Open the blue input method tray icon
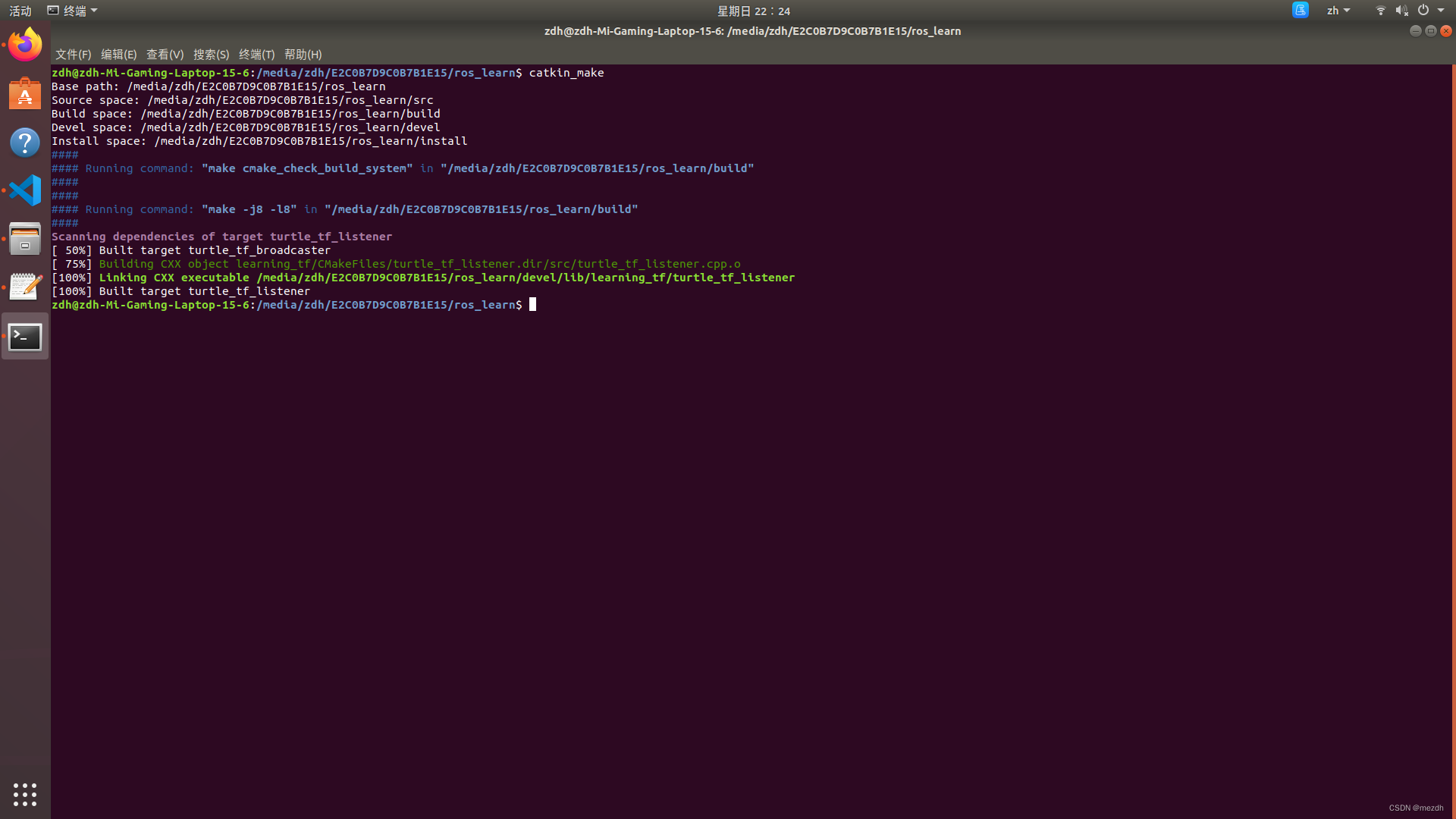Image resolution: width=1456 pixels, height=819 pixels. point(1301,10)
